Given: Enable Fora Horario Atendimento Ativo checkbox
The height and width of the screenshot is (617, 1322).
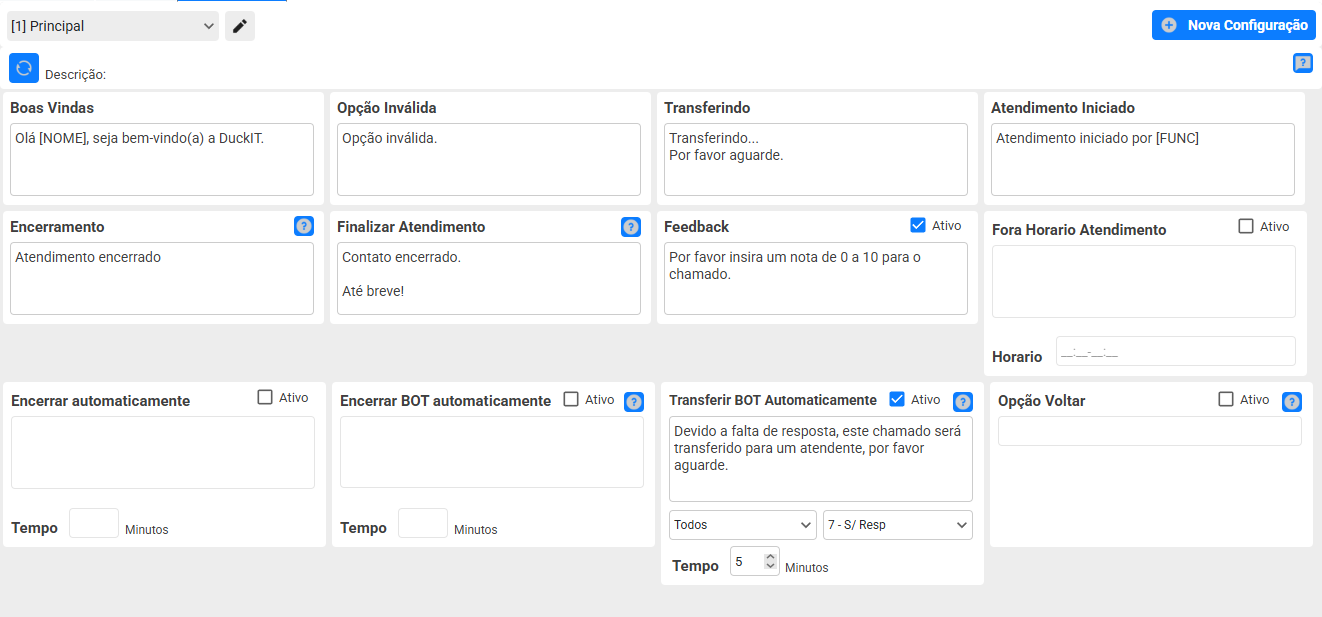Looking at the screenshot, I should [1246, 226].
